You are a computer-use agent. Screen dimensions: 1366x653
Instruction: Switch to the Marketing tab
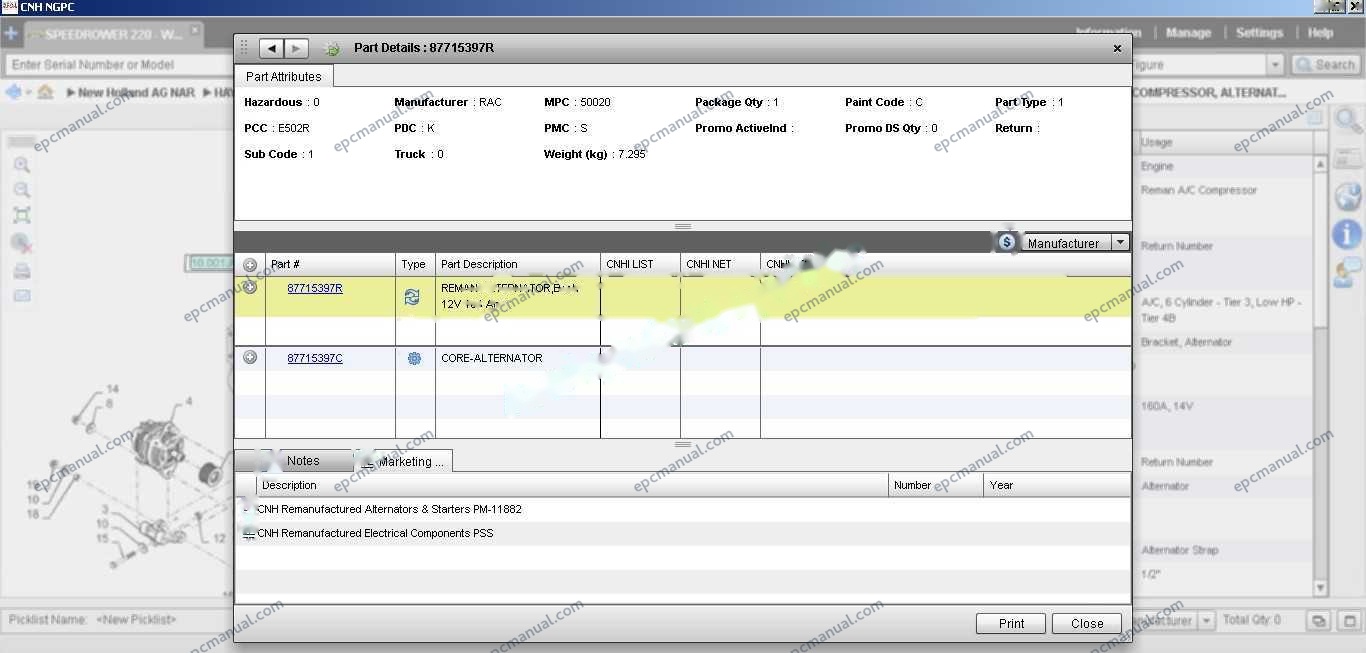click(404, 462)
